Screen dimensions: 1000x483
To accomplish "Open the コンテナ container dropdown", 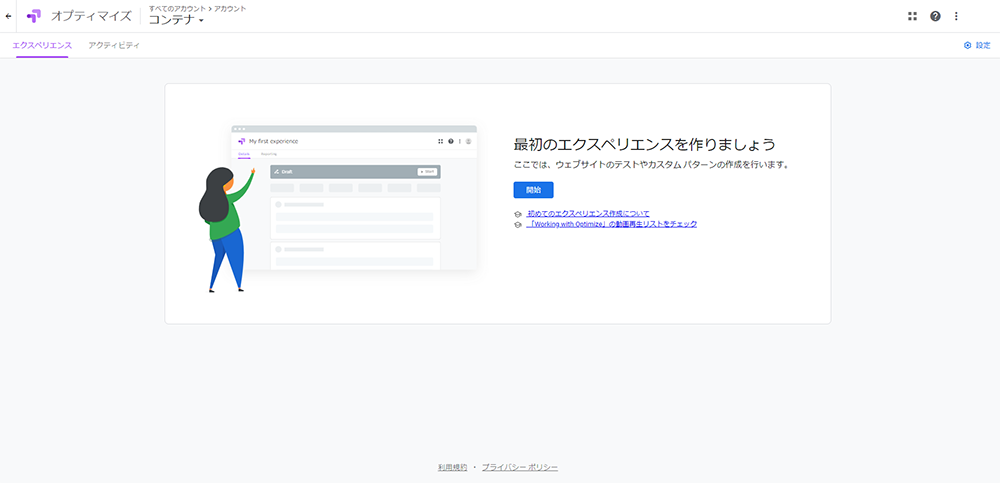I will [176, 20].
